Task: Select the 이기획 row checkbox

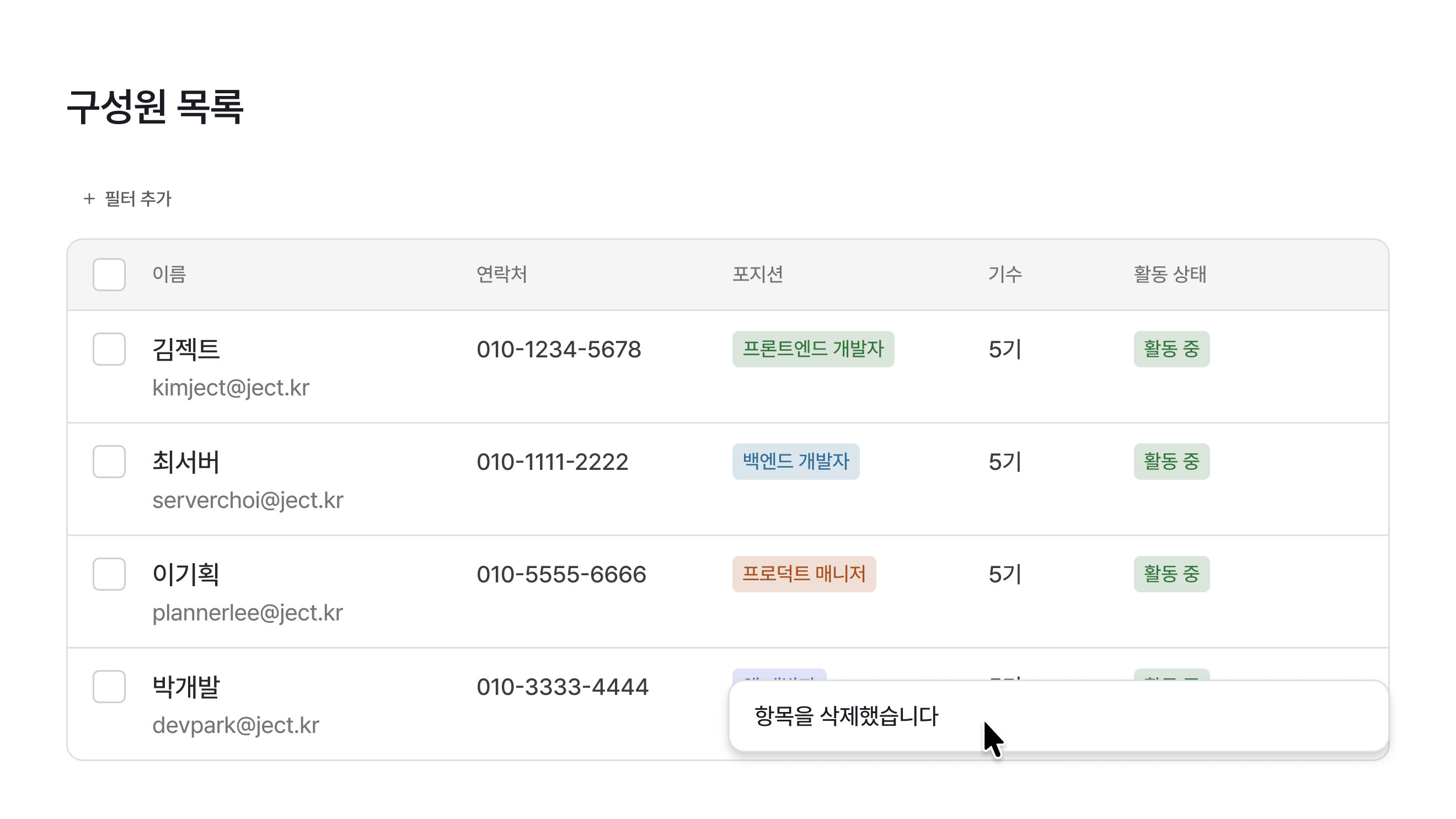Action: click(x=109, y=574)
